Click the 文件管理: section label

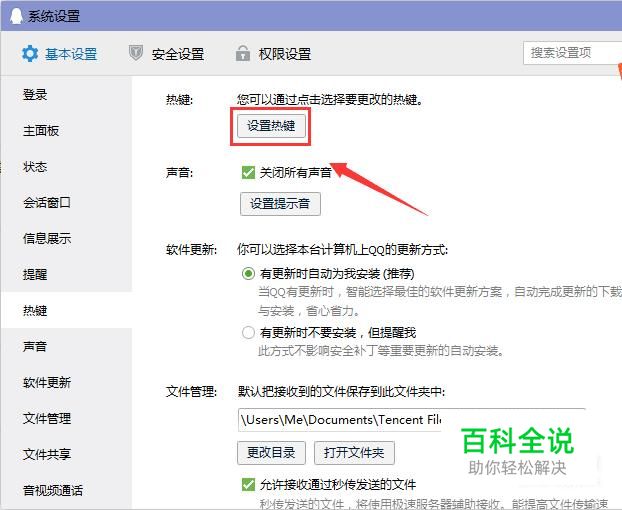click(x=191, y=392)
